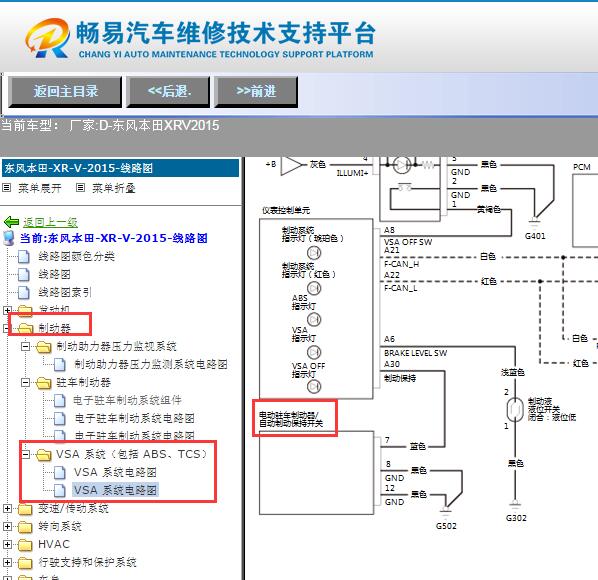Expand the 发动机 folder

[x=7, y=310]
